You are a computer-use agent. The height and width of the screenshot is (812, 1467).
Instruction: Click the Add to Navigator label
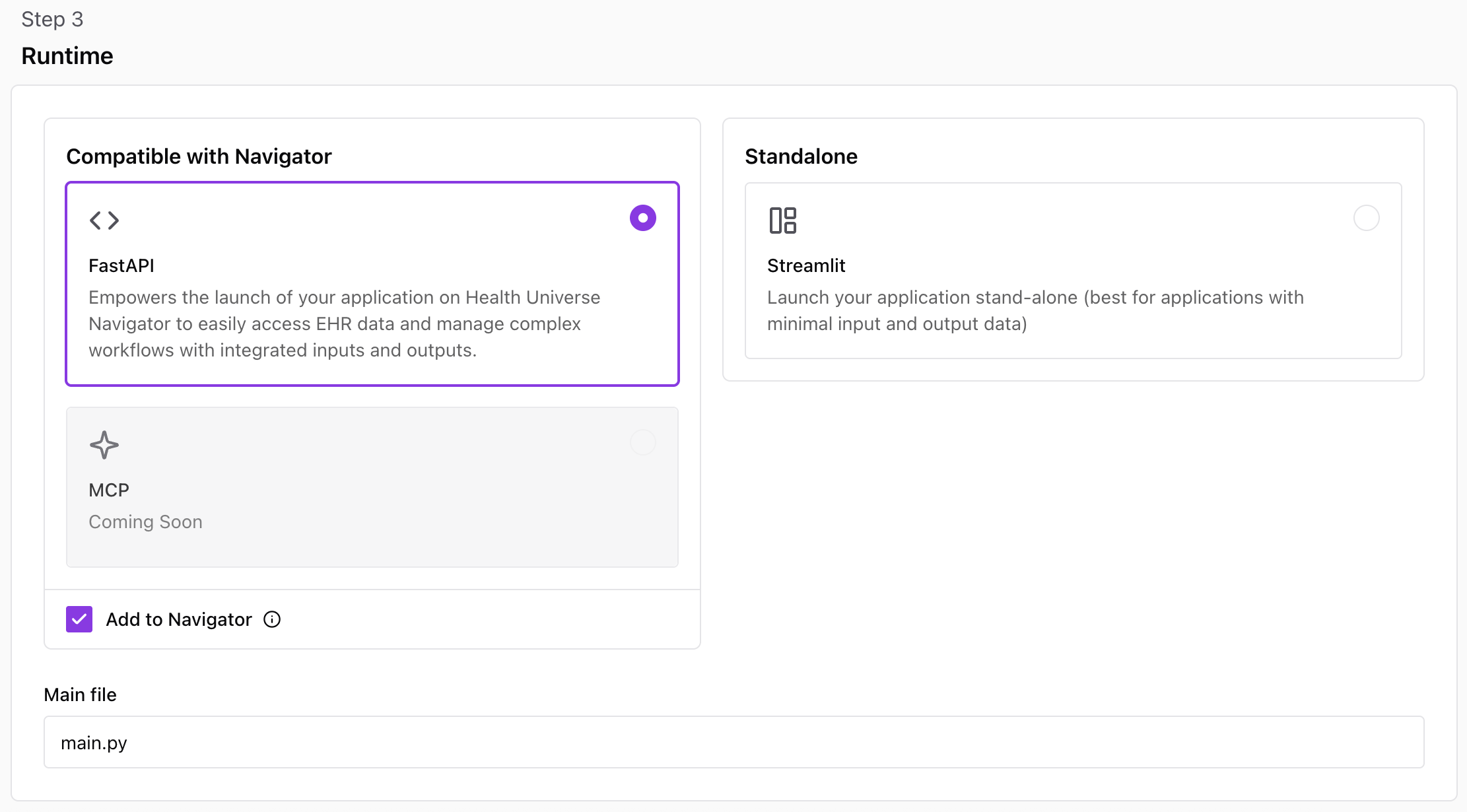(179, 619)
